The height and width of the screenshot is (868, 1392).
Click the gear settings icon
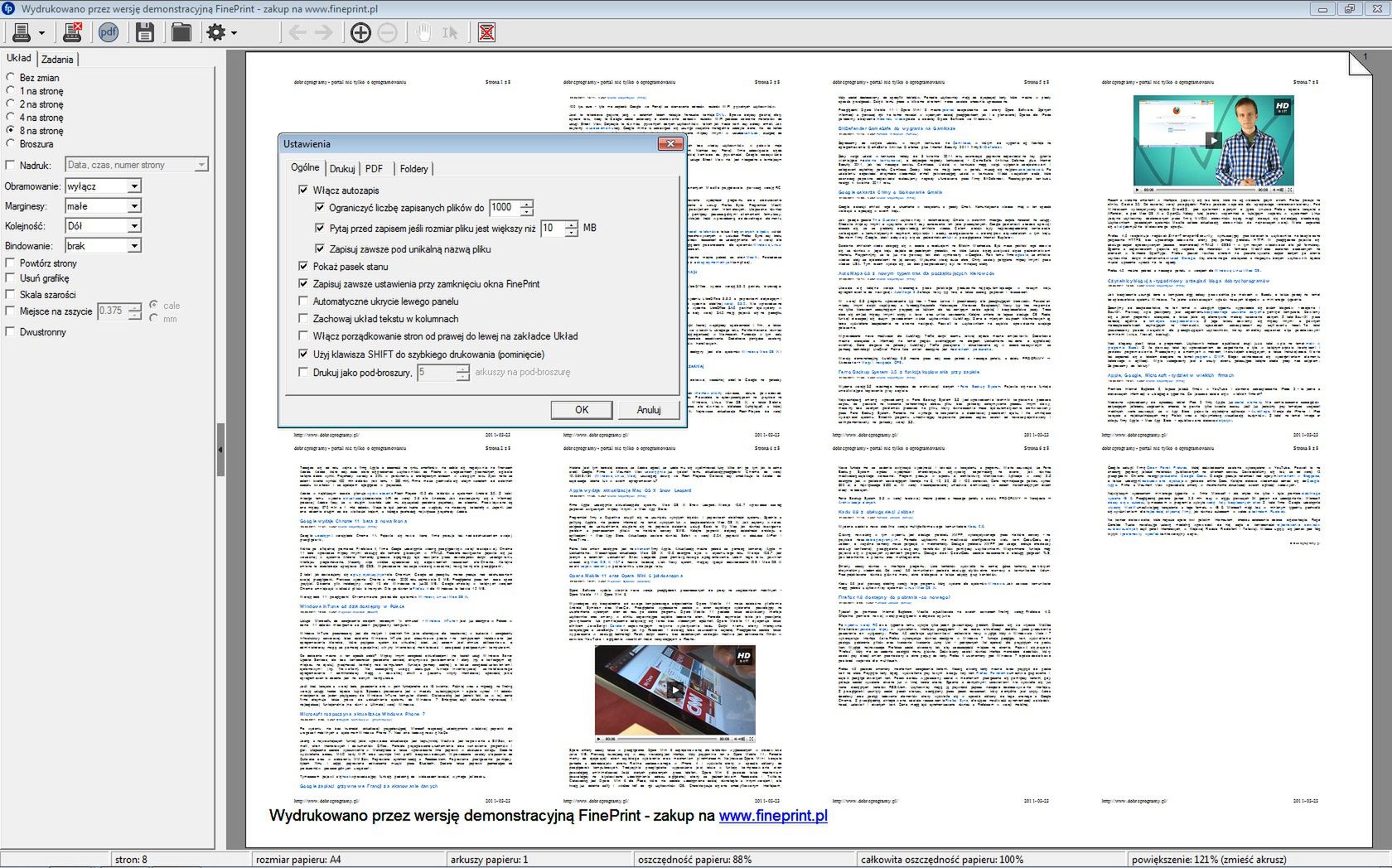[x=216, y=32]
